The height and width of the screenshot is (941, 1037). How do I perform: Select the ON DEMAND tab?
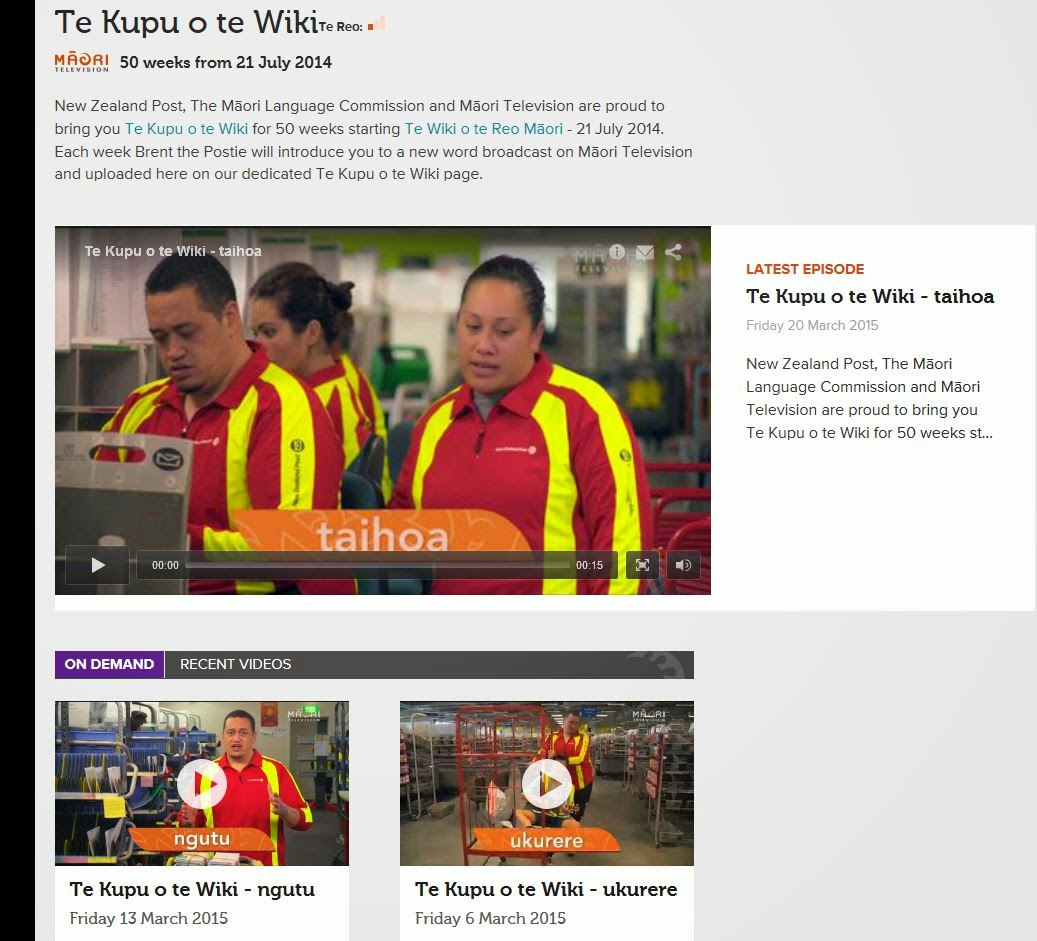click(x=109, y=664)
